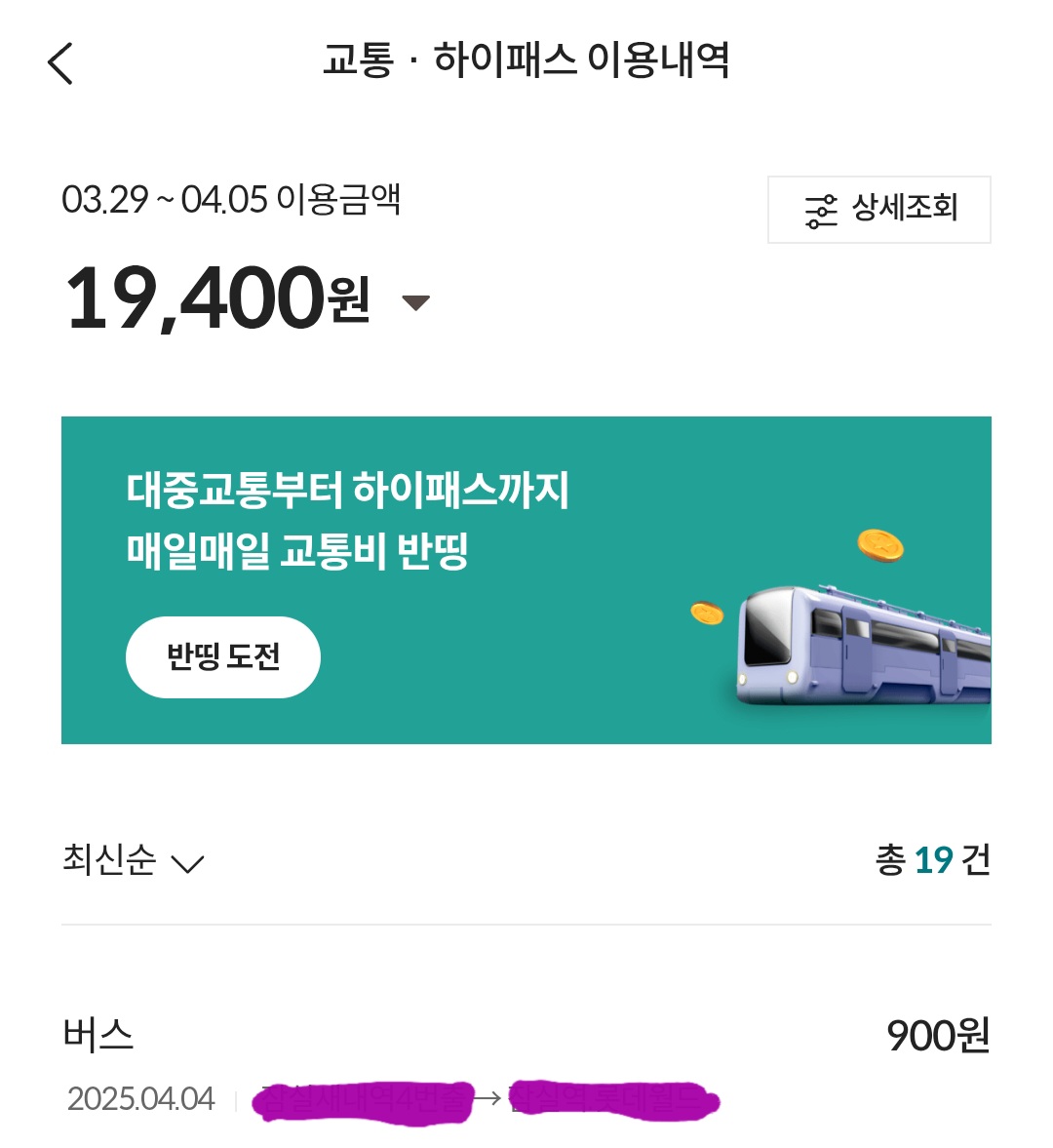Tap the 03.29 ~ 04.05 이용금액 period label
This screenshot has width=1053, height=1148.
coord(231,200)
